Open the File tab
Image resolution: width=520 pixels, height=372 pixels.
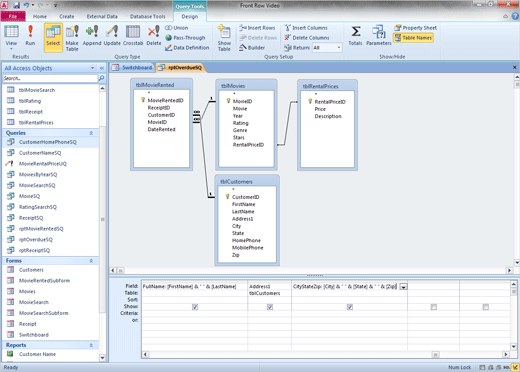tap(13, 16)
